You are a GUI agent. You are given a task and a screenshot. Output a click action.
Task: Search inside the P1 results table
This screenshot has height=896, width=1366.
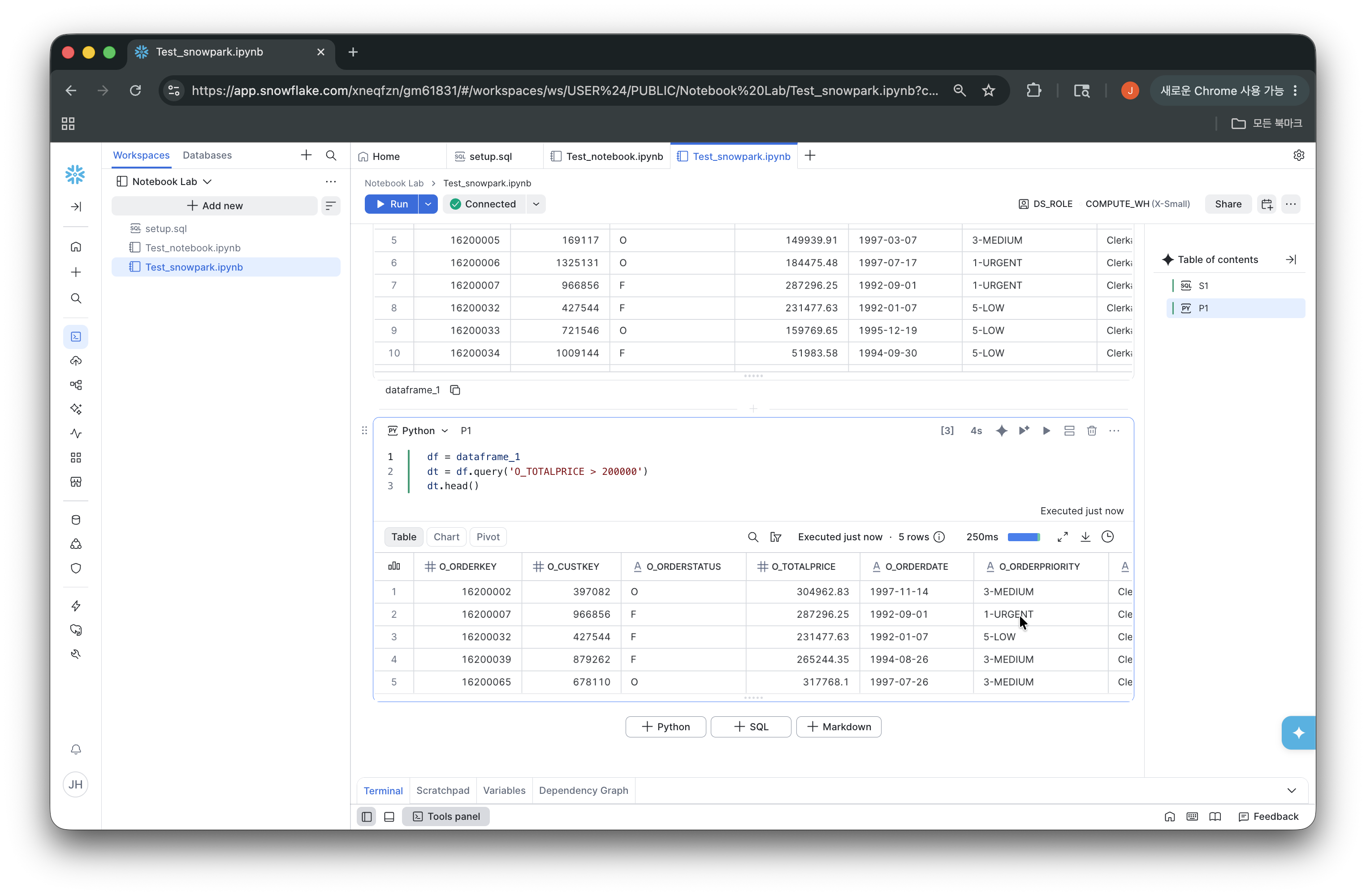(753, 537)
